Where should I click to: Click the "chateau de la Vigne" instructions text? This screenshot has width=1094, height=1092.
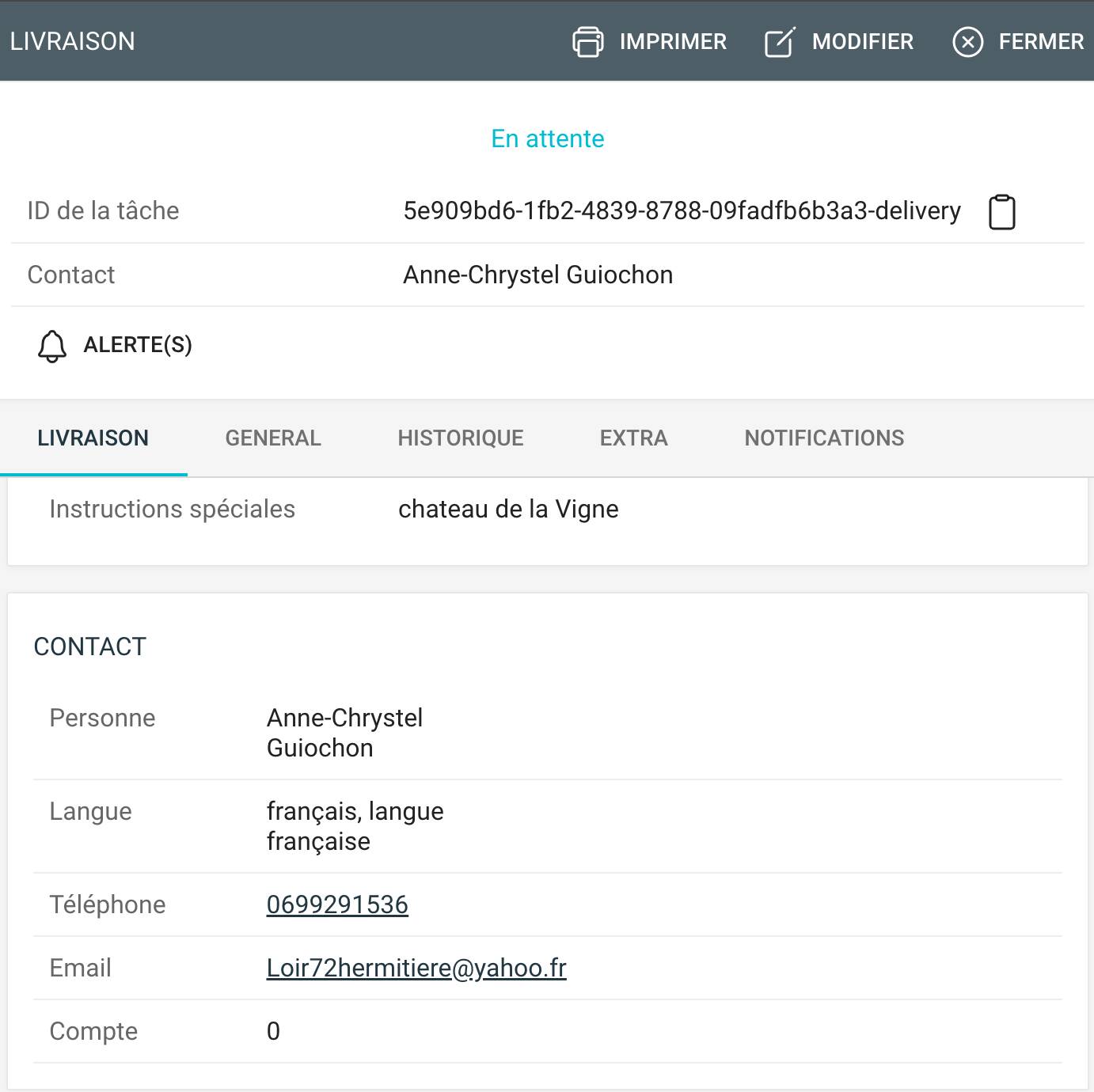coord(508,509)
